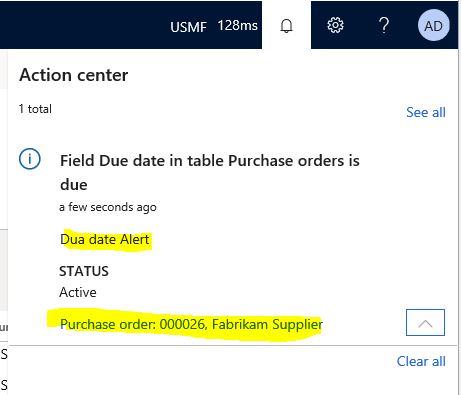Open the USMF company picker

[x=188, y=27]
